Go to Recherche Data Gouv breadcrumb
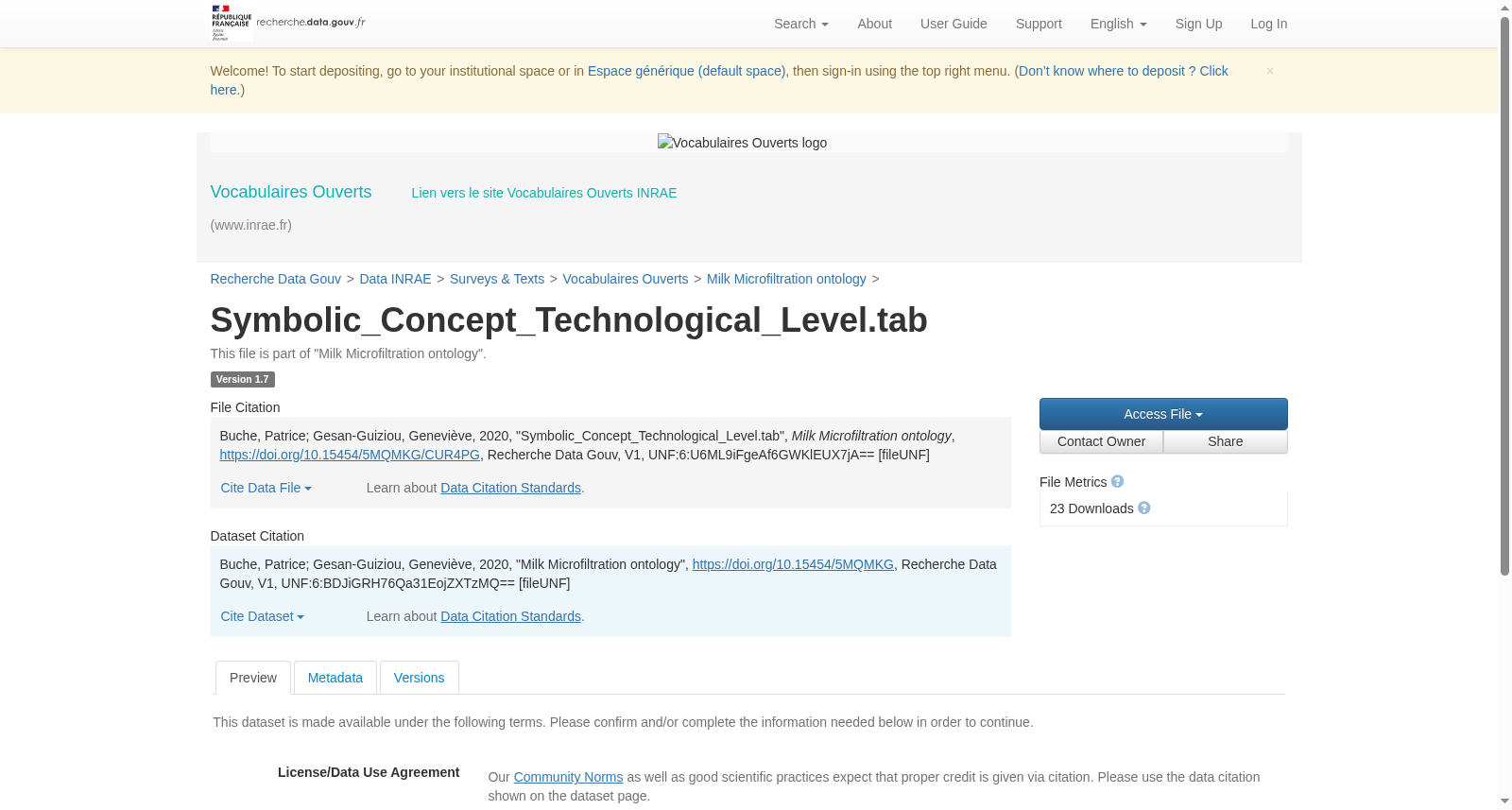 (275, 279)
